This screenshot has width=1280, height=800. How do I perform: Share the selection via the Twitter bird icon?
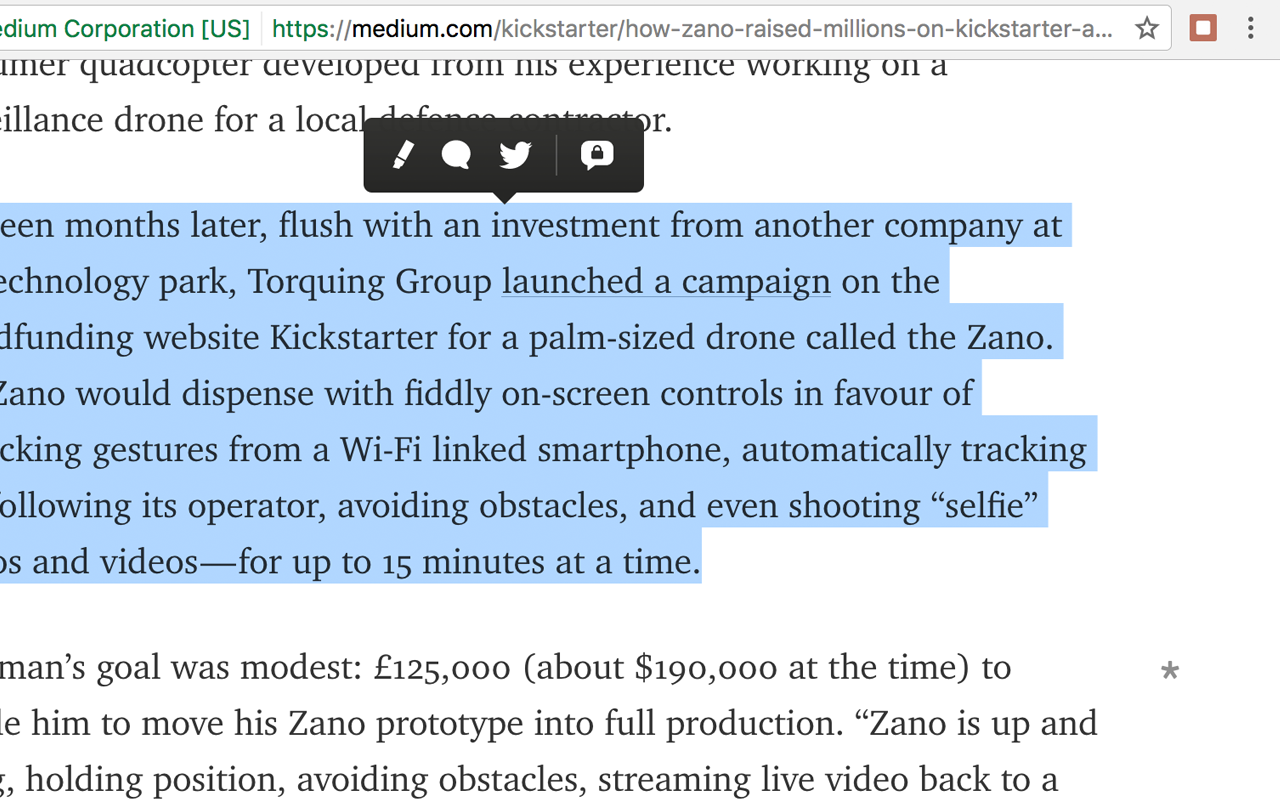click(515, 155)
